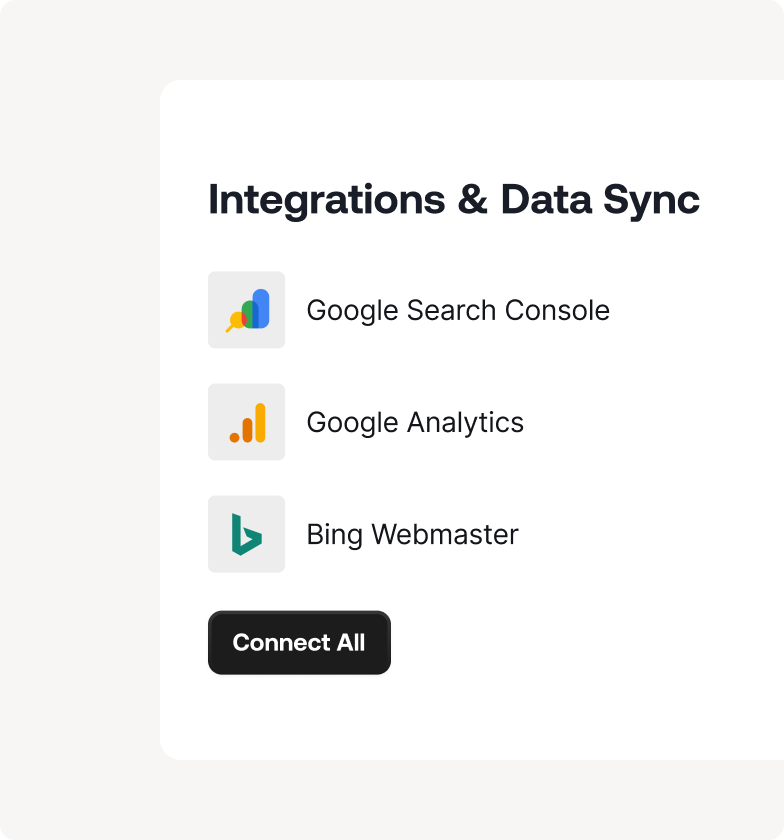Choose the Bing Webmaster integration label
The image size is (784, 840).
(x=413, y=535)
